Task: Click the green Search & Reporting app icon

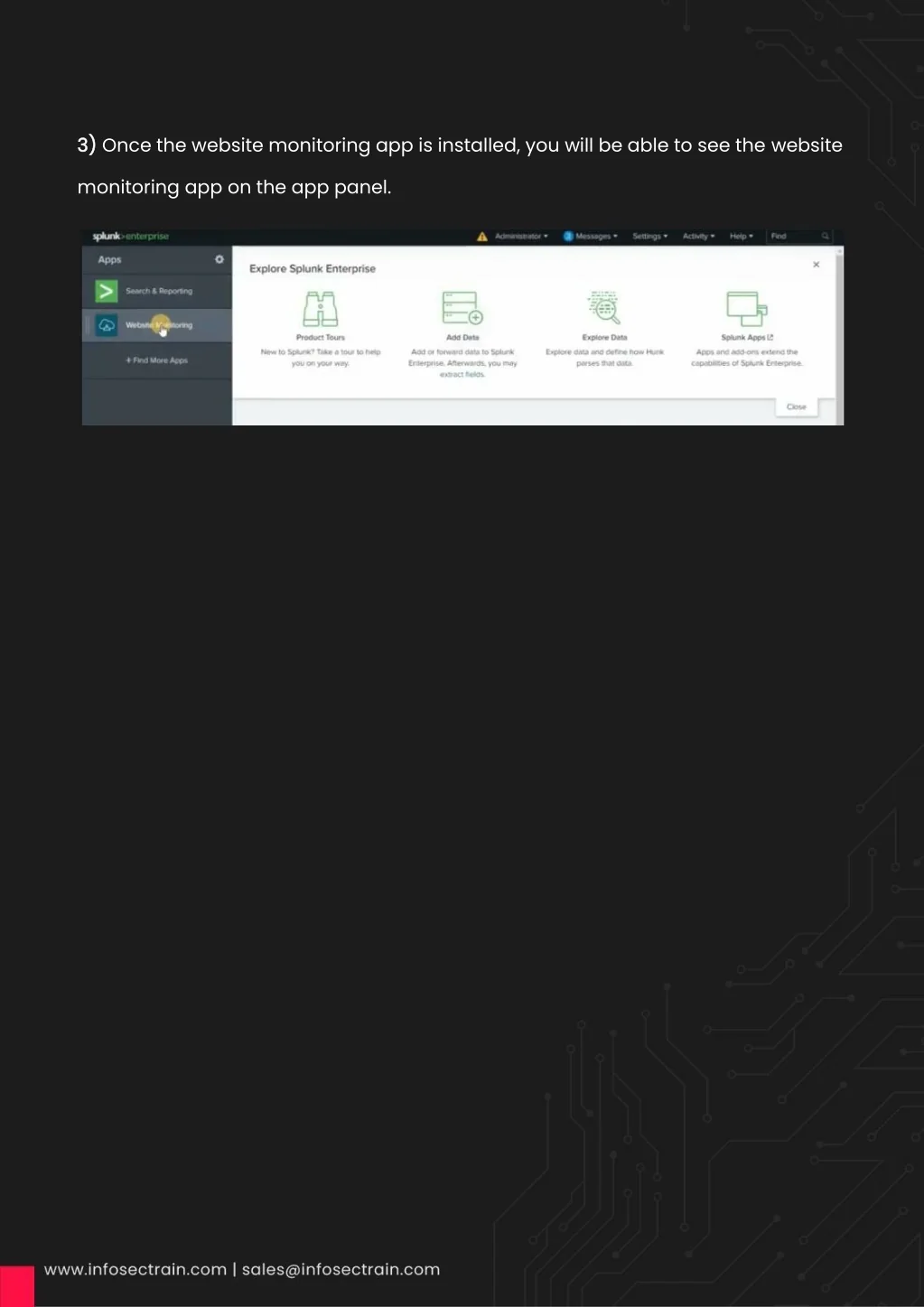Action: (x=107, y=291)
